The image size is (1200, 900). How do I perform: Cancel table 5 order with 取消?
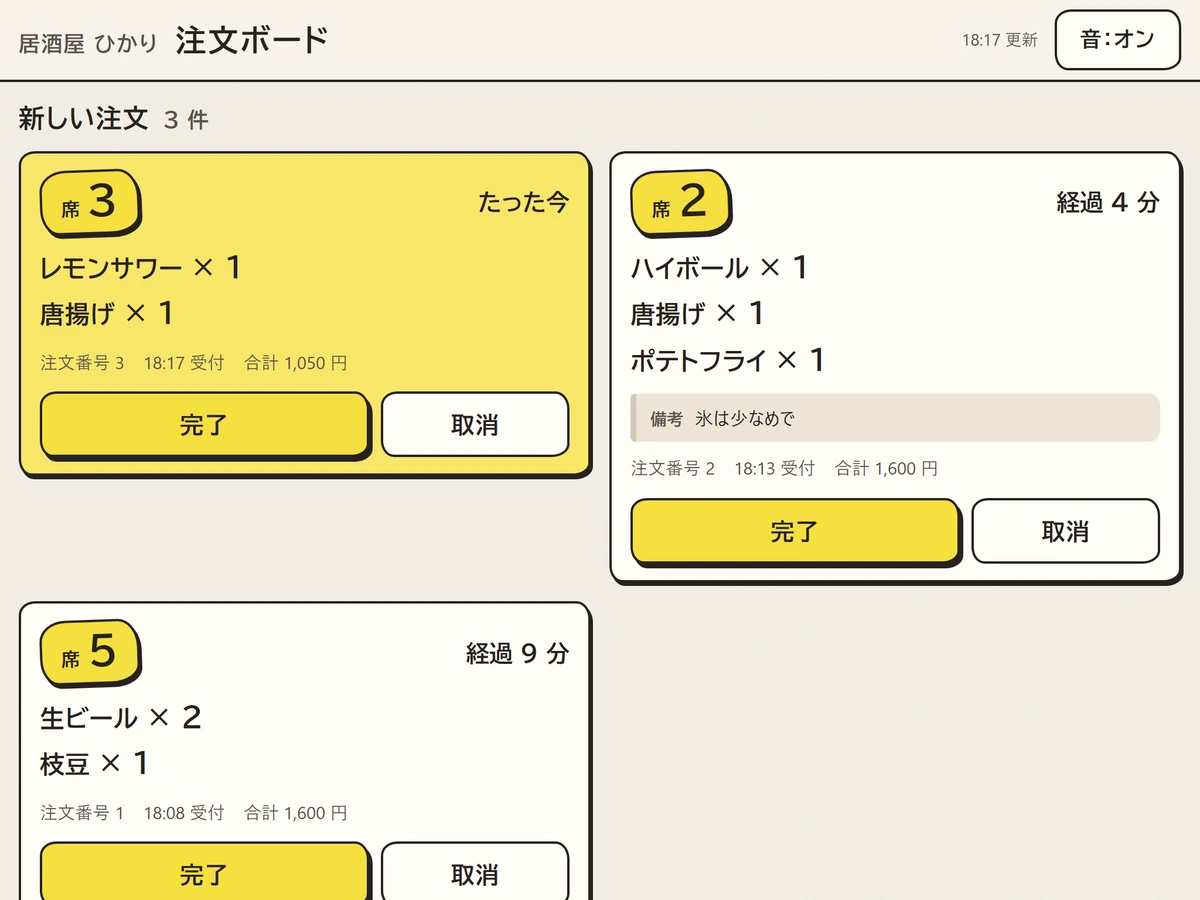pos(475,872)
